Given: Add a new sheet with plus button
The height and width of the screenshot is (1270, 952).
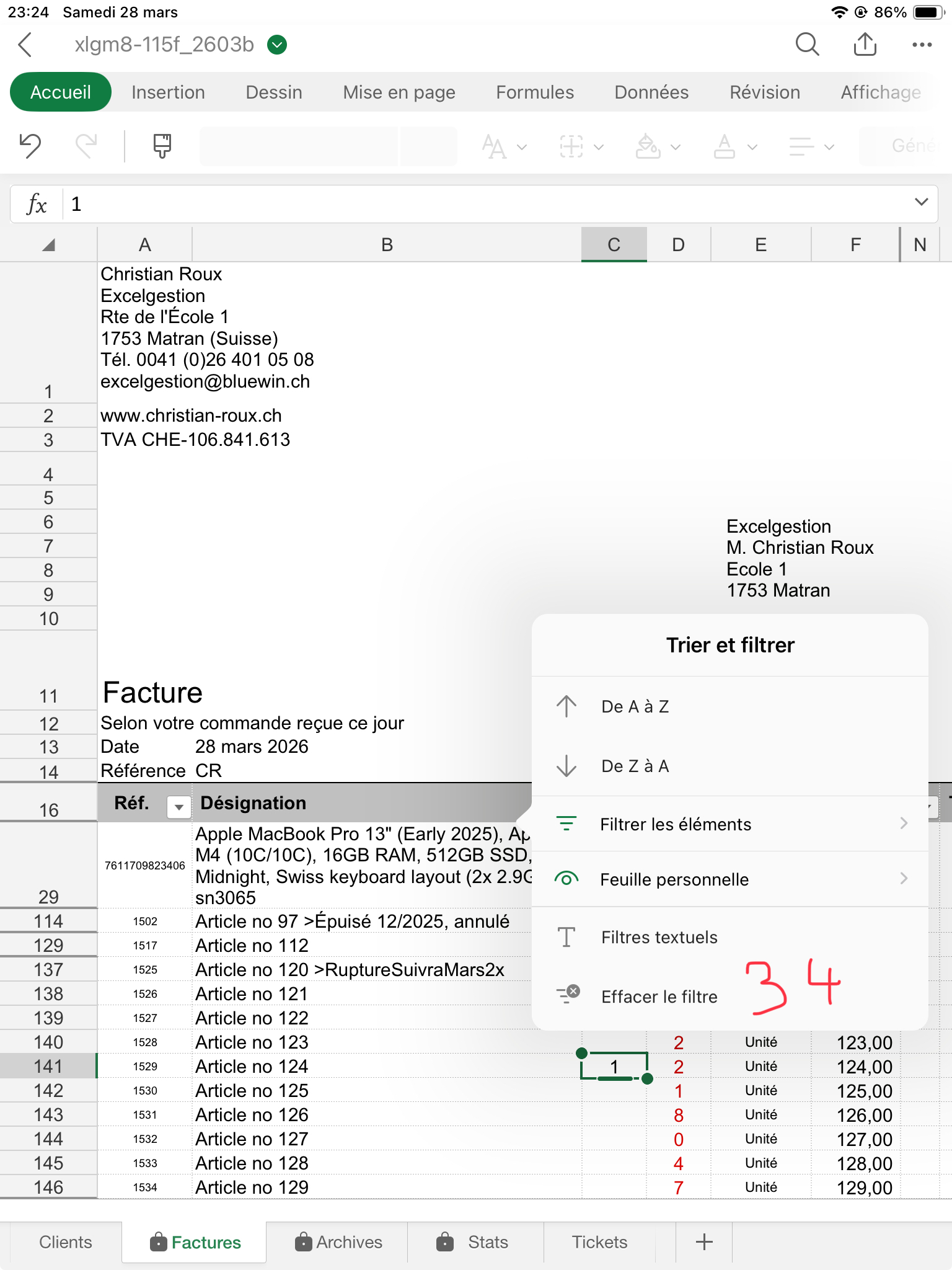Looking at the screenshot, I should point(704,1242).
